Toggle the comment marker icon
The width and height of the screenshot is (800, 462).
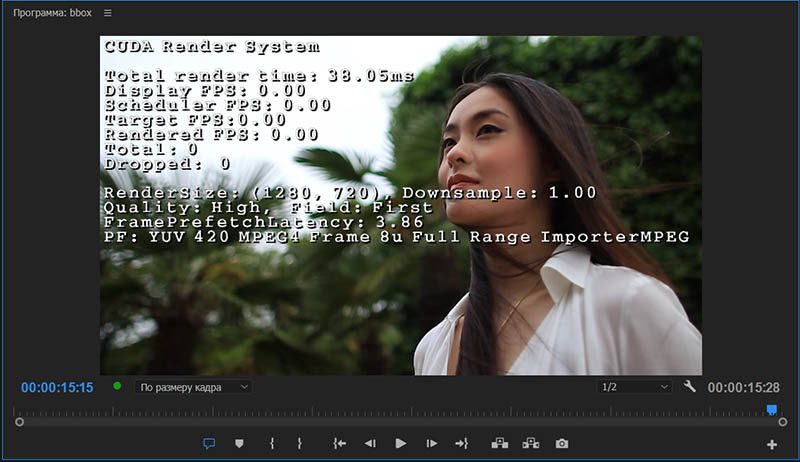(209, 444)
